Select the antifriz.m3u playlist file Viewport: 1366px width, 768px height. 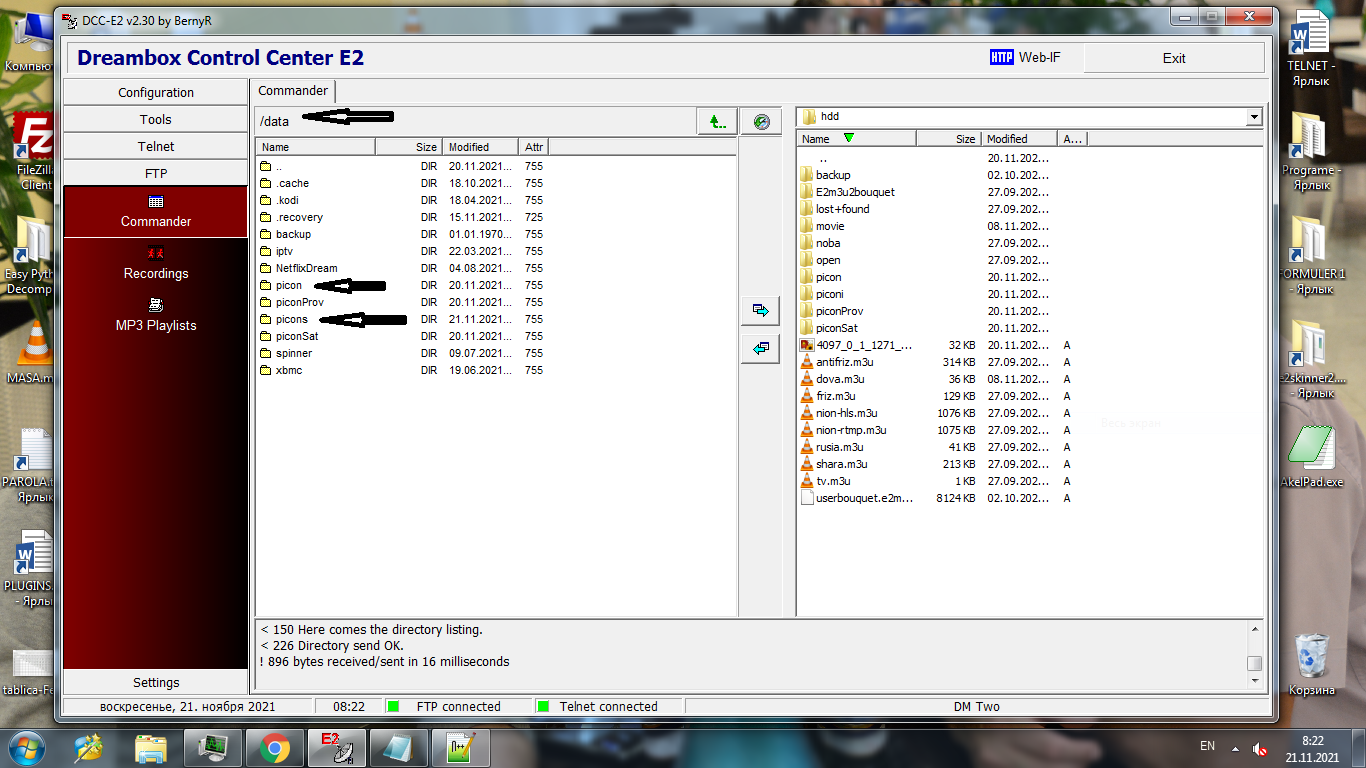844,362
